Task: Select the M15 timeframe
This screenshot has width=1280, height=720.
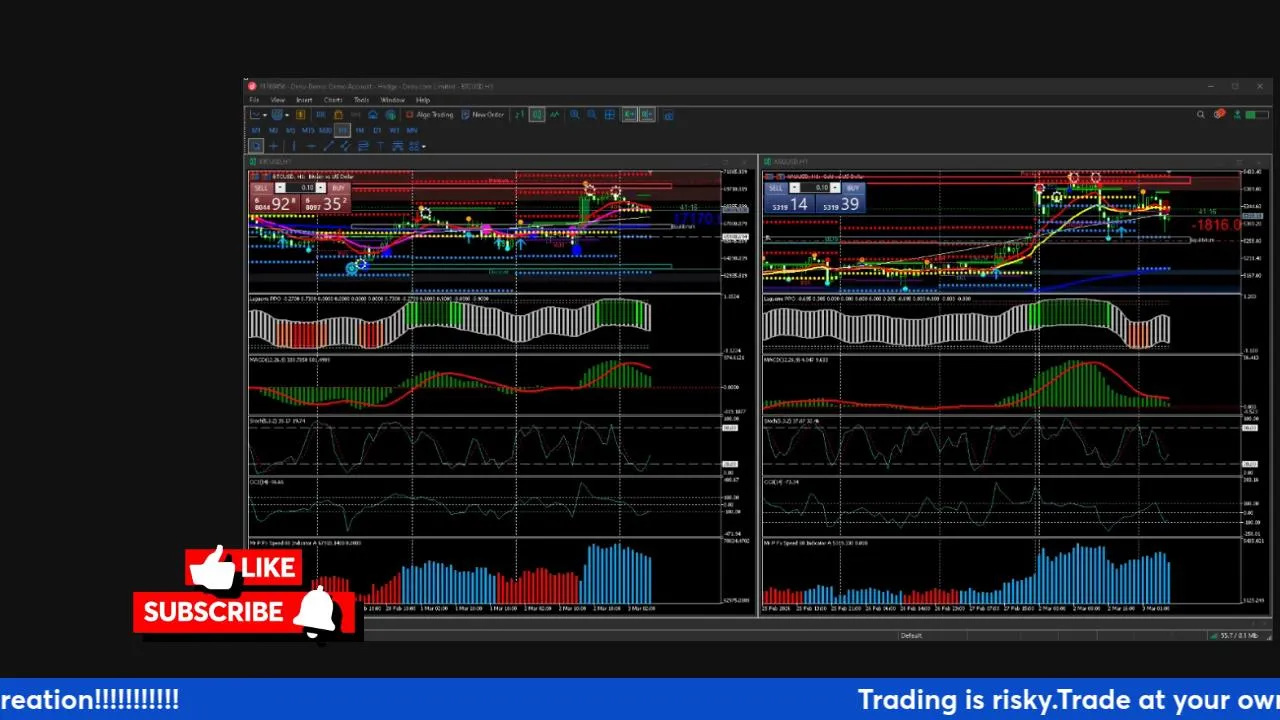Action: coord(308,131)
